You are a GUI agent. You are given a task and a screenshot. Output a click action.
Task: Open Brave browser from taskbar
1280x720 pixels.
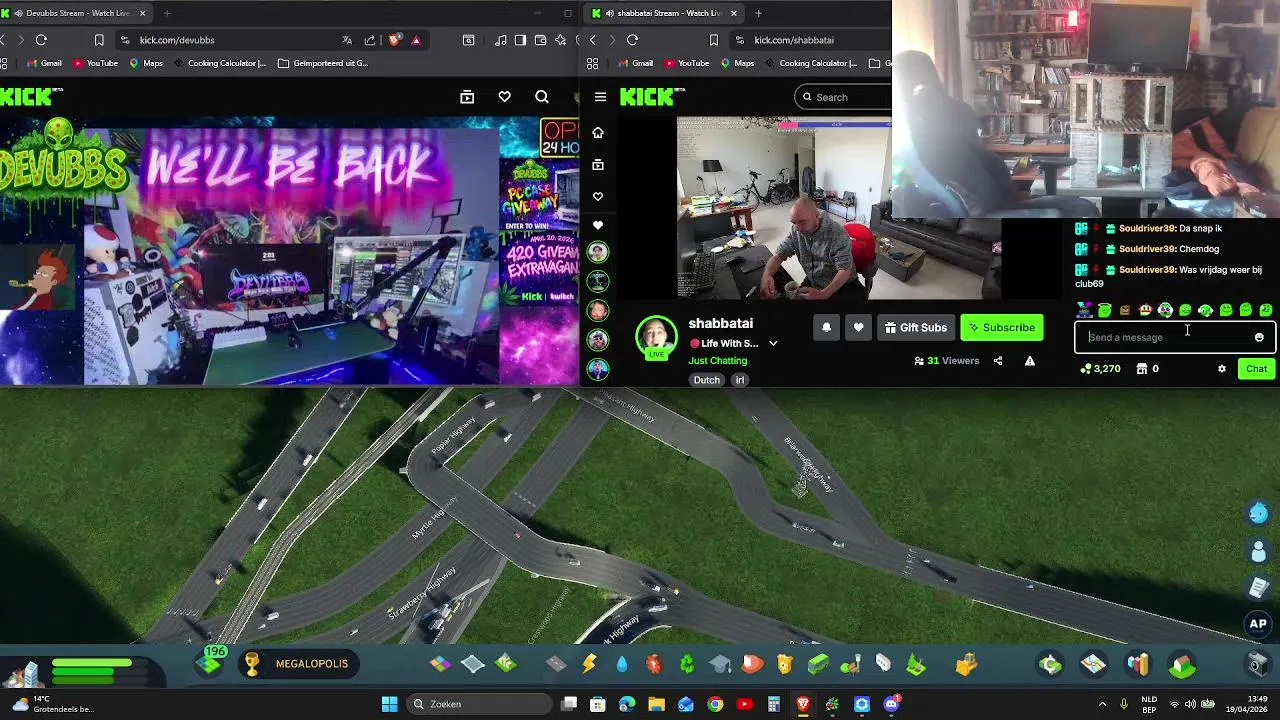pos(803,704)
